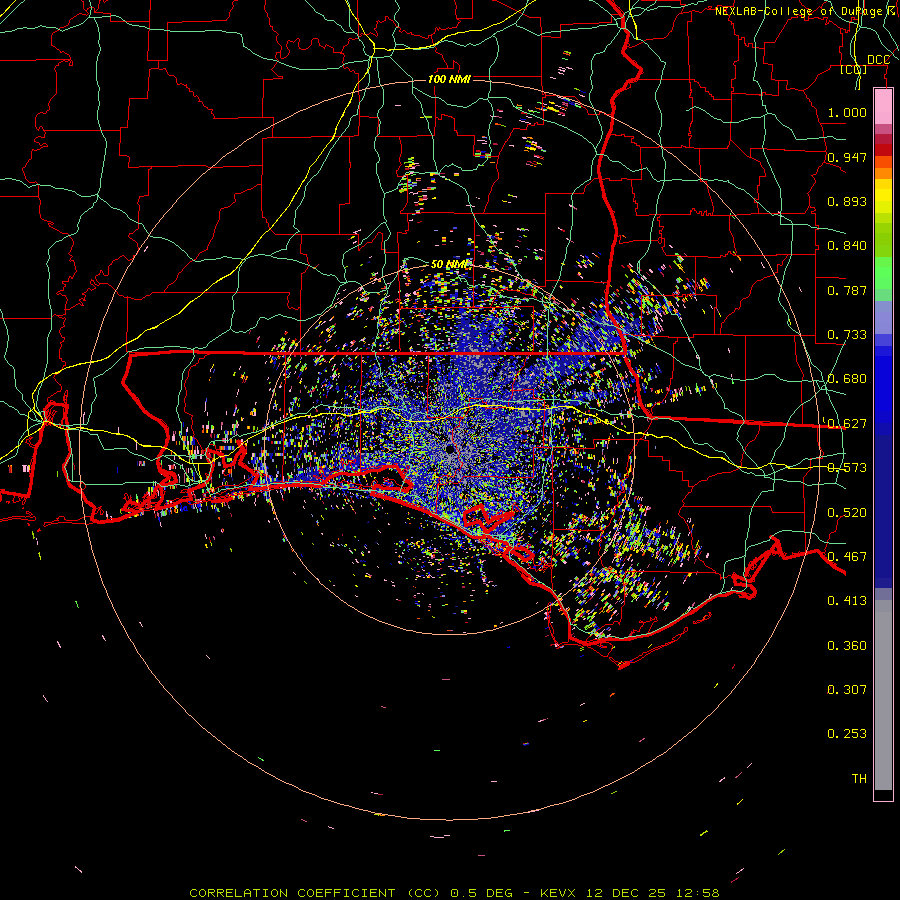Screen dimensions: 900x900
Task: Click the 0.680 scale value
Action: point(847,379)
